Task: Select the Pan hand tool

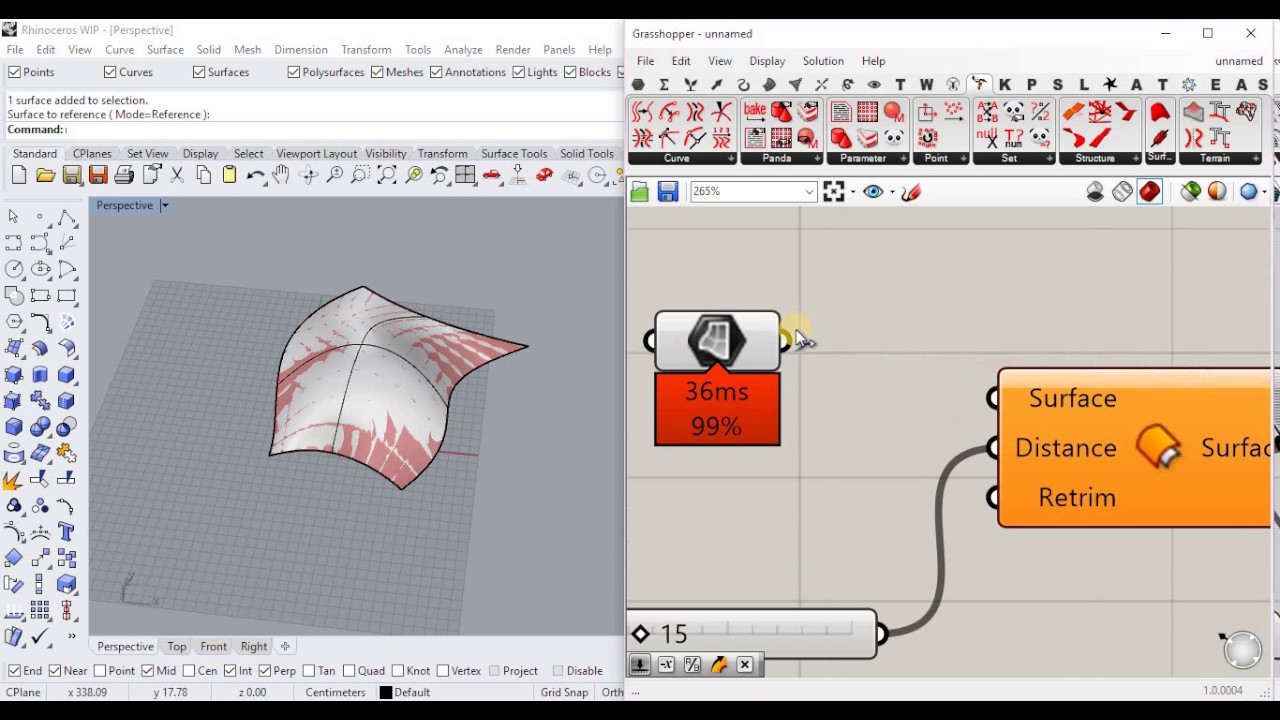Action: click(x=281, y=176)
